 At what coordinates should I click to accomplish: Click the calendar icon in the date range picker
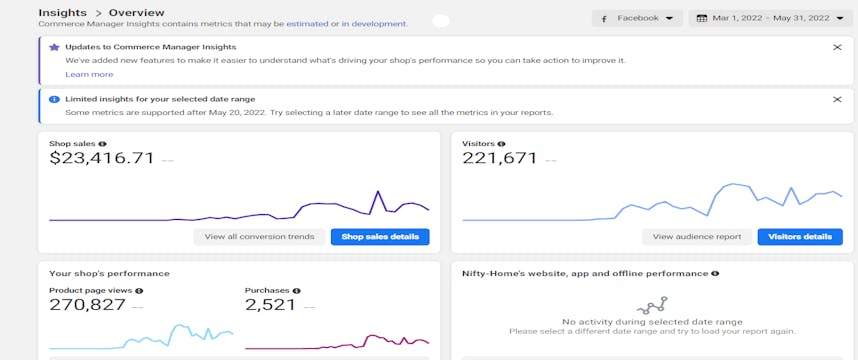[702, 18]
